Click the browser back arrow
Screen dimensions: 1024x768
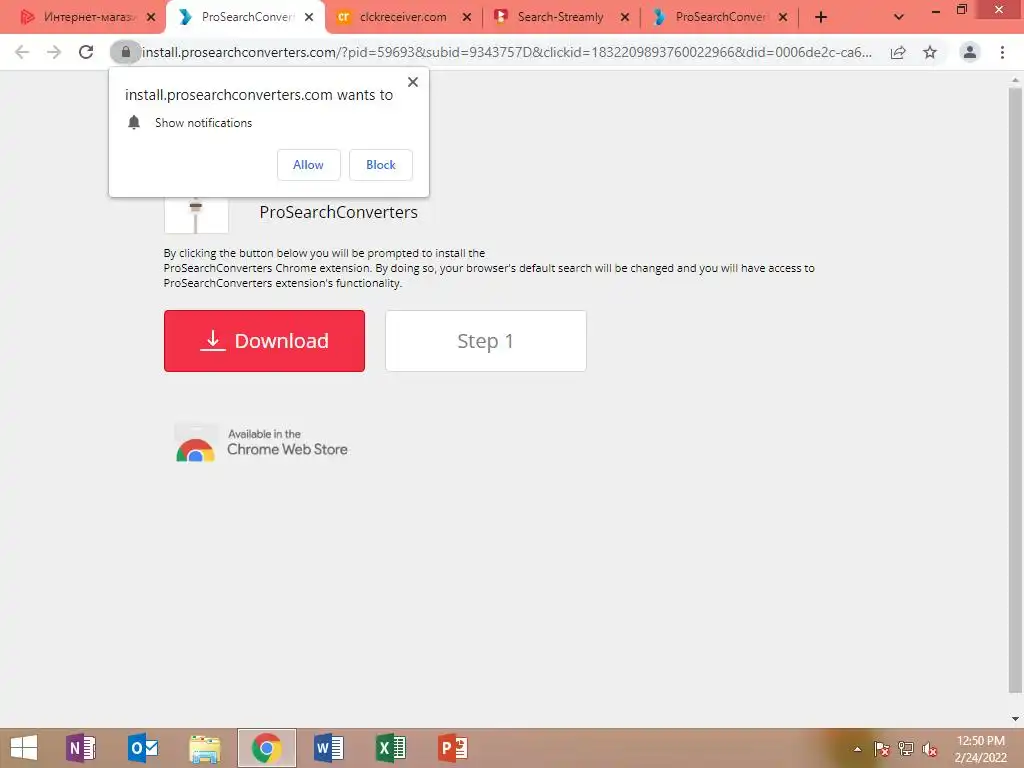22,52
